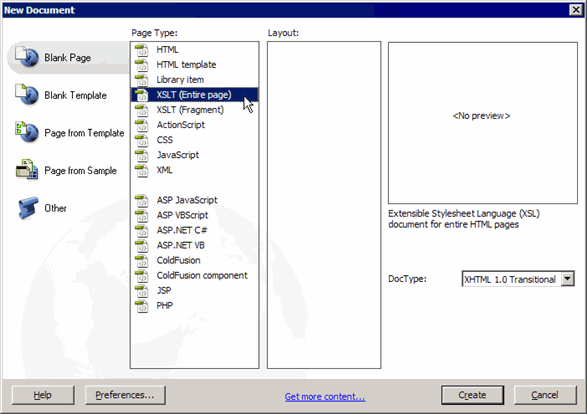Click the Create button
The height and width of the screenshot is (414, 587).
[x=472, y=395]
